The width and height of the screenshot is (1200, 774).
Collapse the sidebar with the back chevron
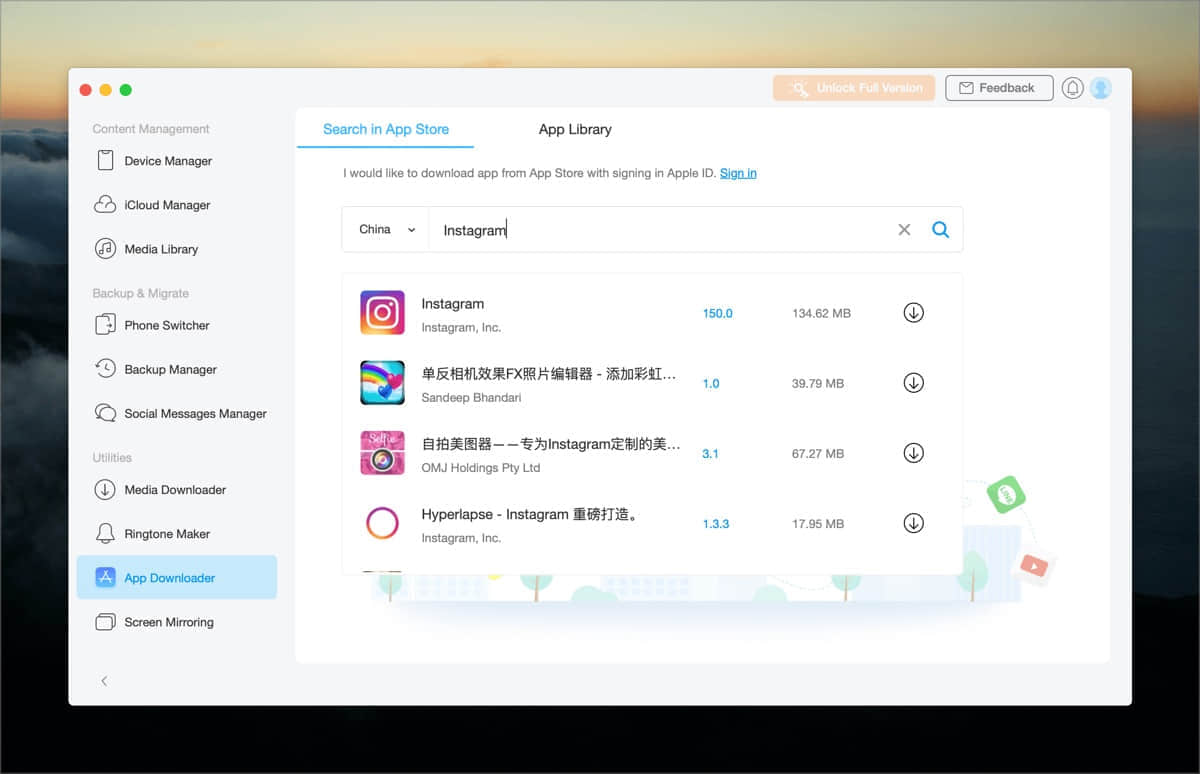click(104, 681)
